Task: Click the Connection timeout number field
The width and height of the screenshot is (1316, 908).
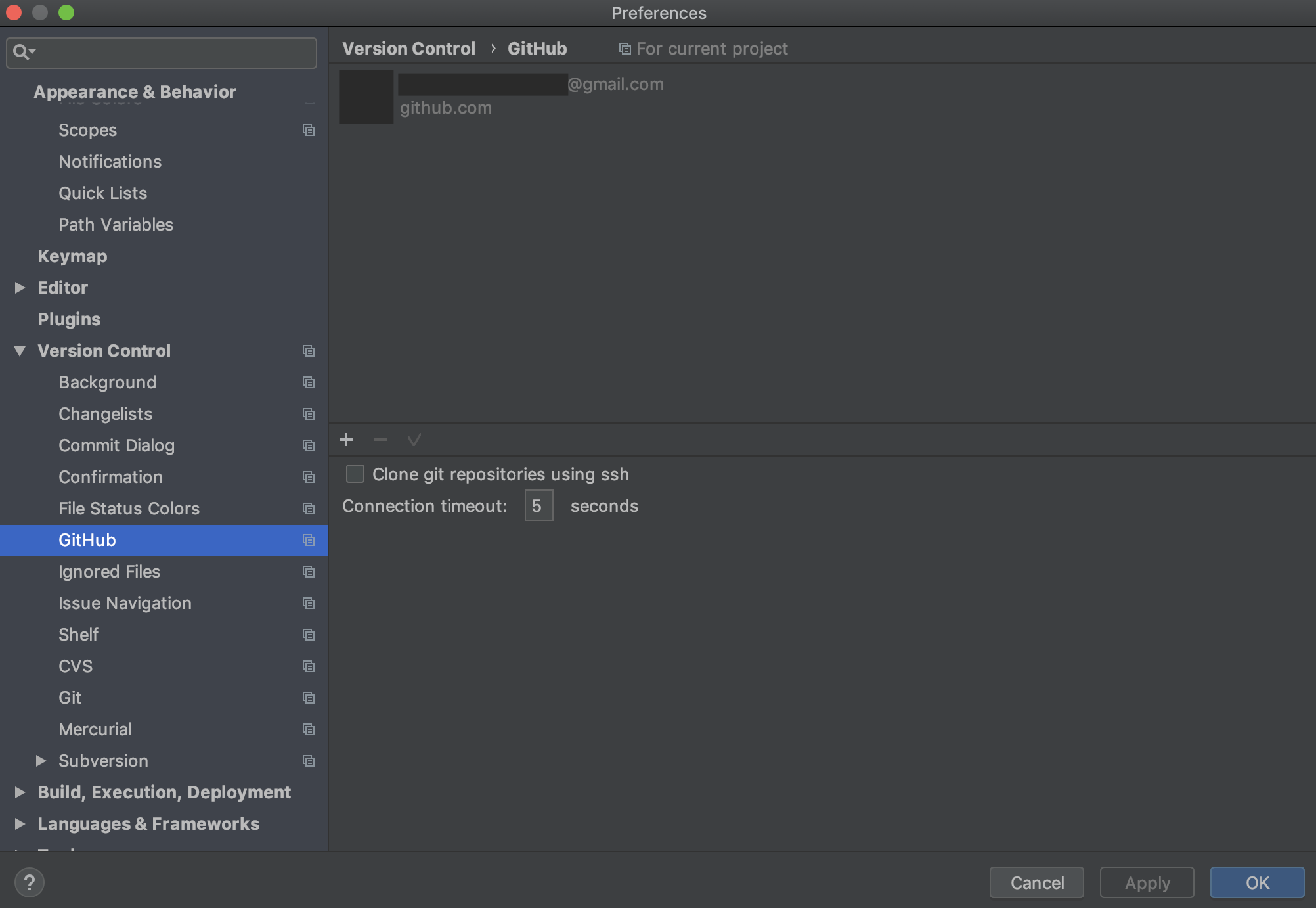Action: click(x=538, y=506)
